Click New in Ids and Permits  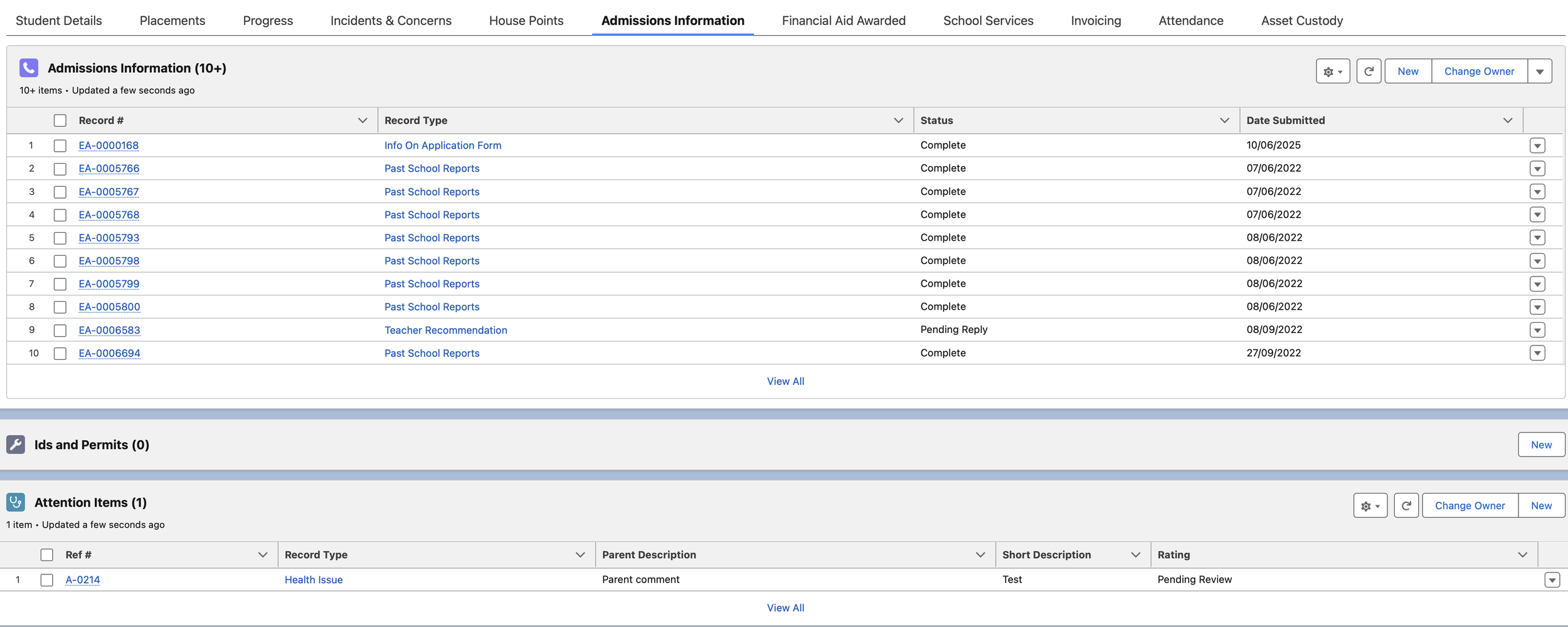point(1541,445)
